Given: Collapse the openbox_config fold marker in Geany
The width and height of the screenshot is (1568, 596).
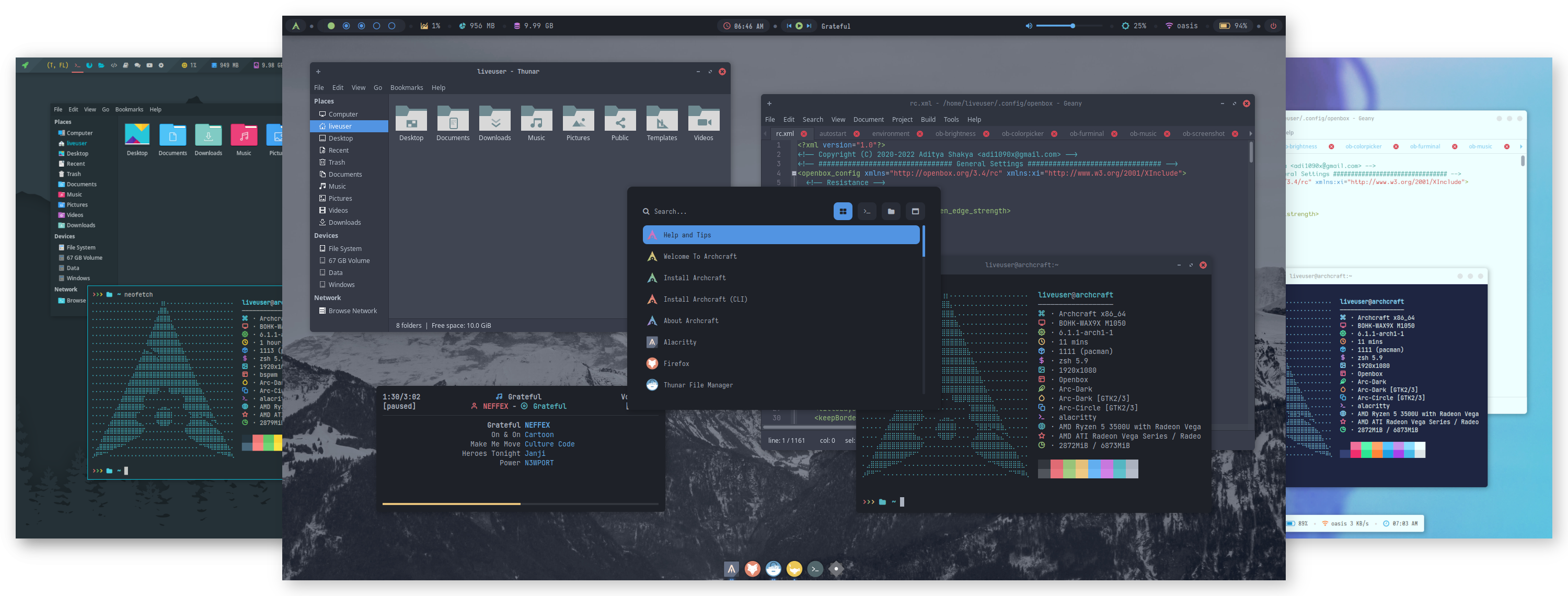Looking at the screenshot, I should (794, 174).
